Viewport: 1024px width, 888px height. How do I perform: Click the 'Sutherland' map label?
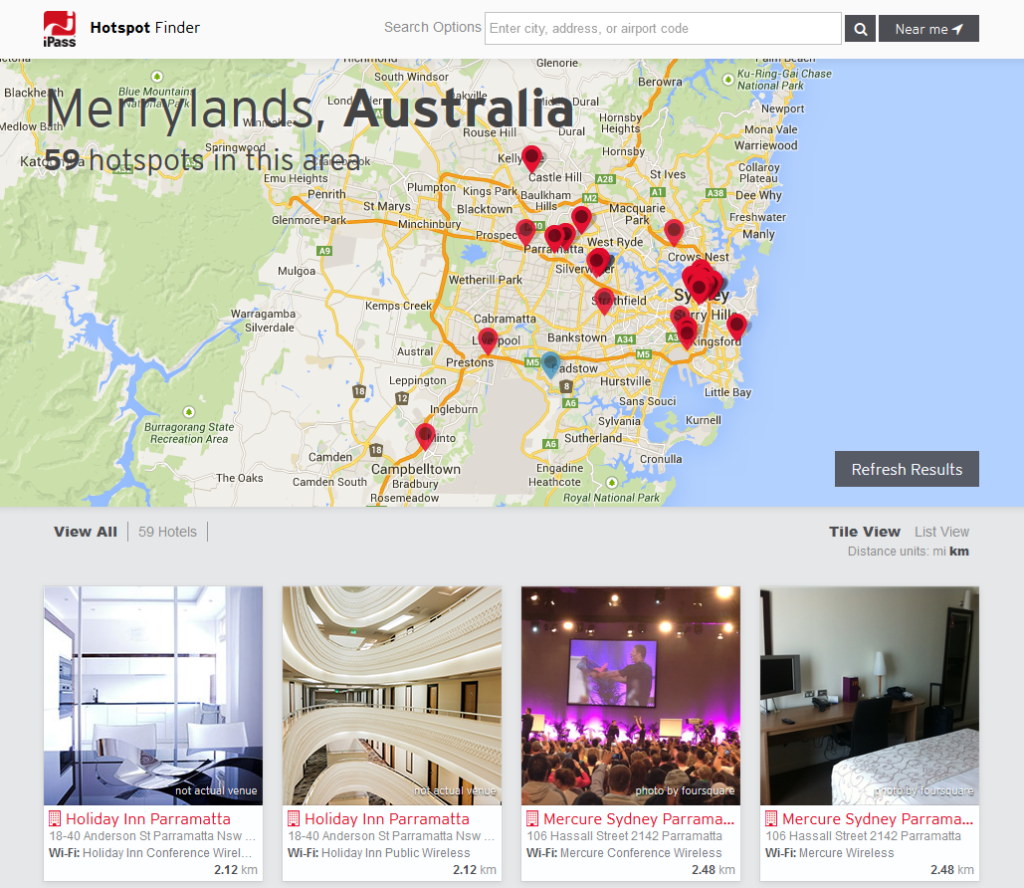pos(593,438)
